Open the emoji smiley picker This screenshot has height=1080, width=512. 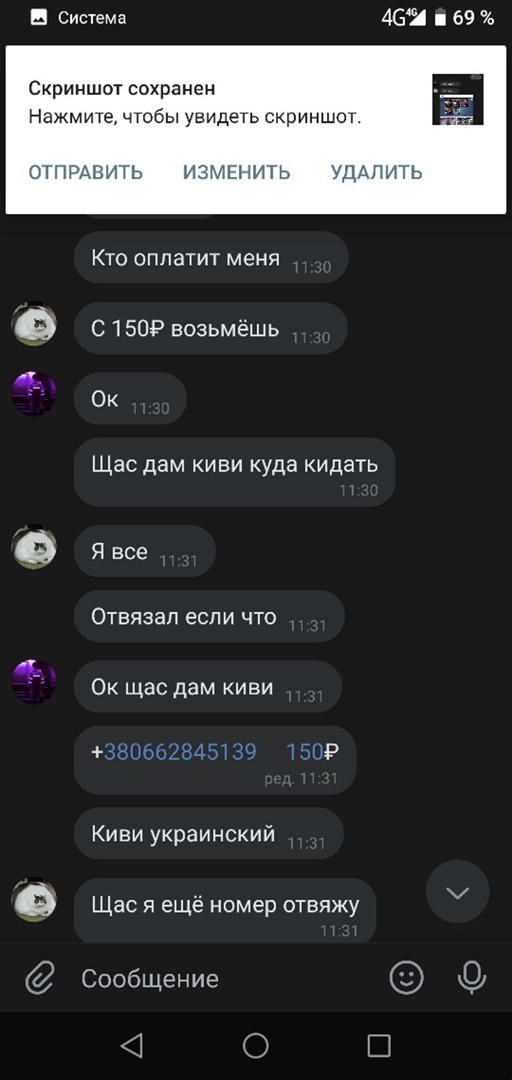[407, 977]
